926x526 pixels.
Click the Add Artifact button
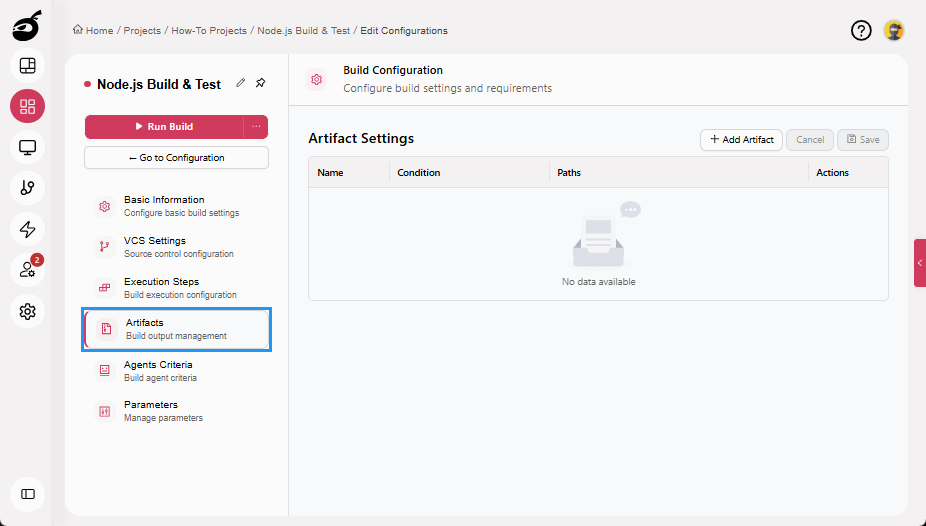[x=741, y=140]
